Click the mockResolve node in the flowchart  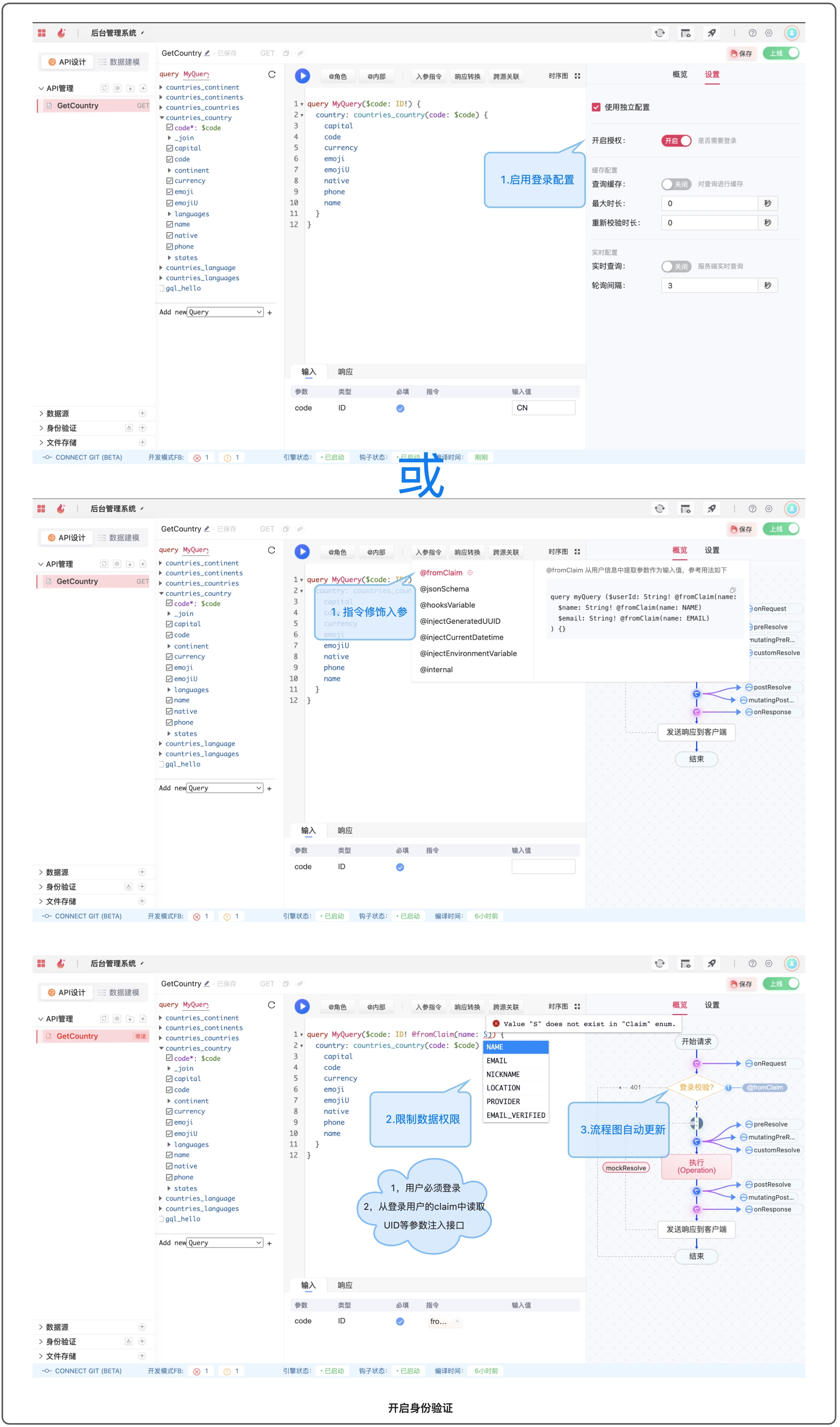point(625,1168)
